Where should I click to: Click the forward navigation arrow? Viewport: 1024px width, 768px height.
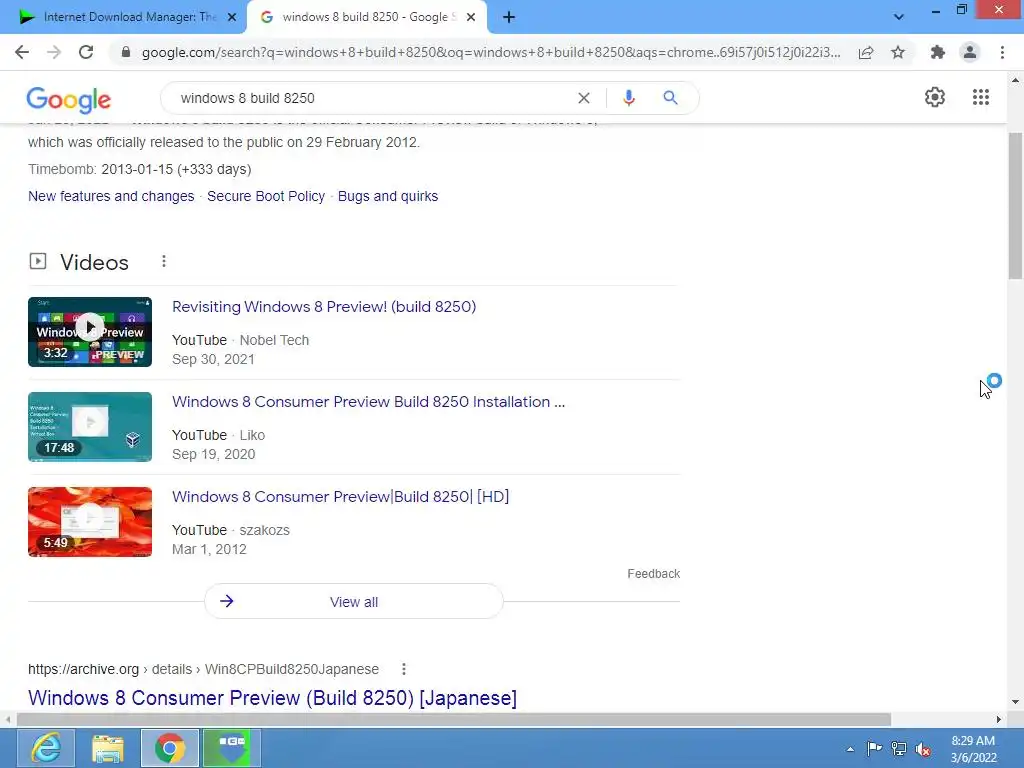click(x=54, y=52)
